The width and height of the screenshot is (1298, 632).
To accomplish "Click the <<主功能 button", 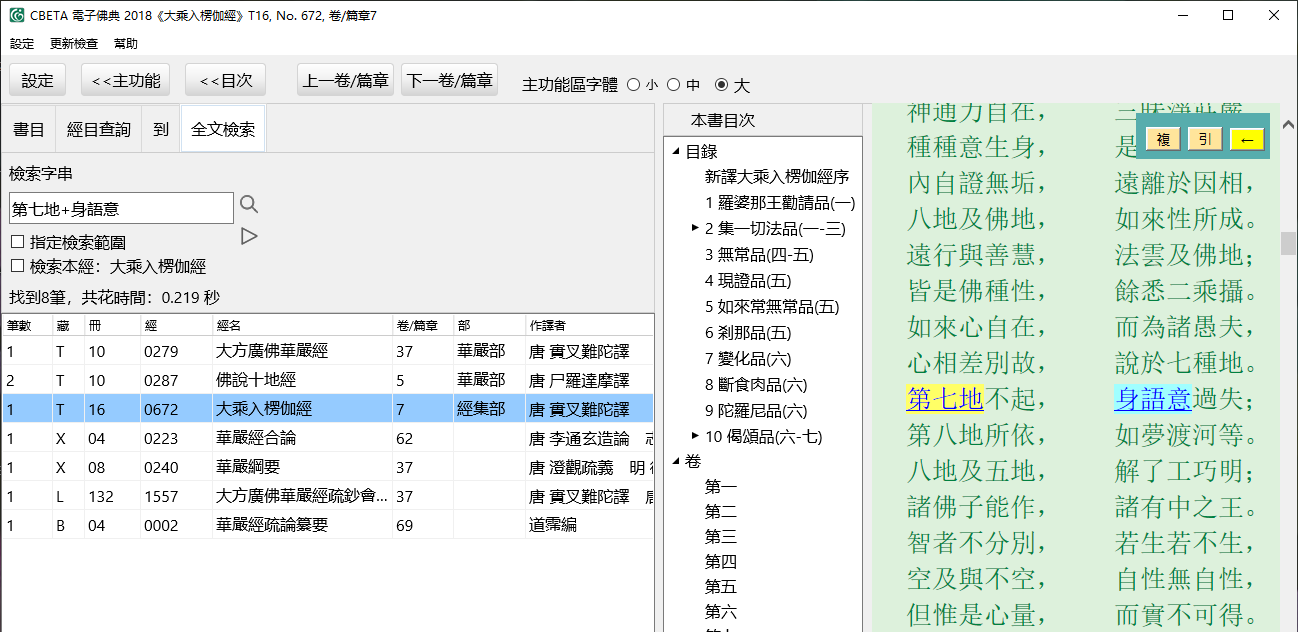I will point(126,81).
